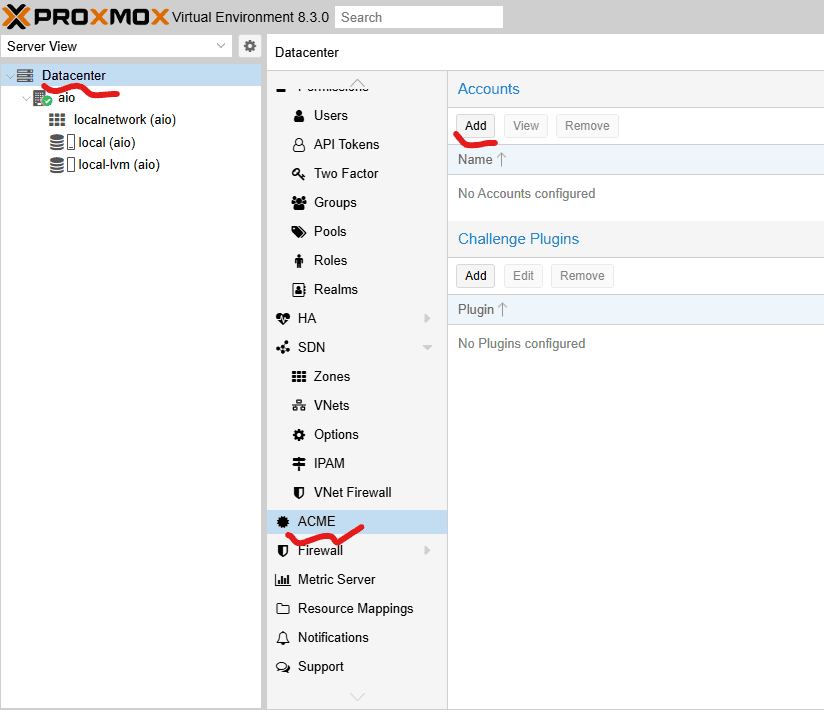
Task: Select localnetwork (aio) tree item
Action: tap(125, 120)
